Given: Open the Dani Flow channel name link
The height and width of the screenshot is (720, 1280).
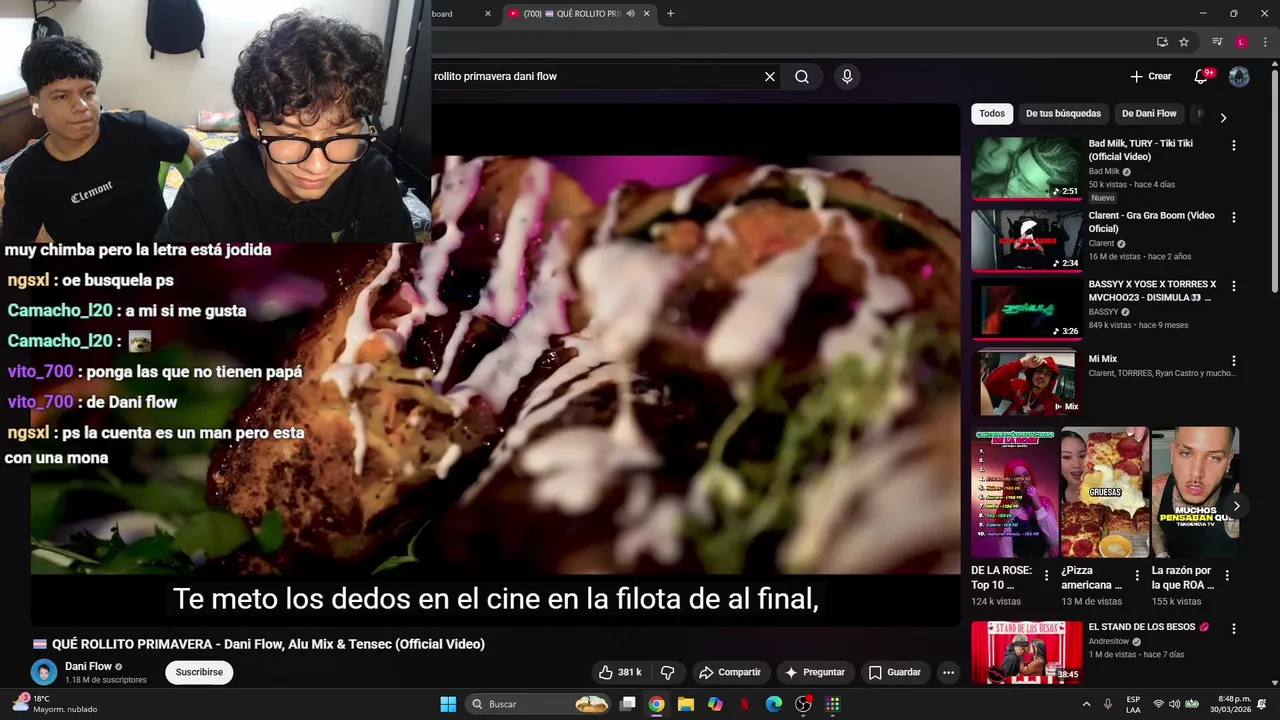Looking at the screenshot, I should click(88, 667).
